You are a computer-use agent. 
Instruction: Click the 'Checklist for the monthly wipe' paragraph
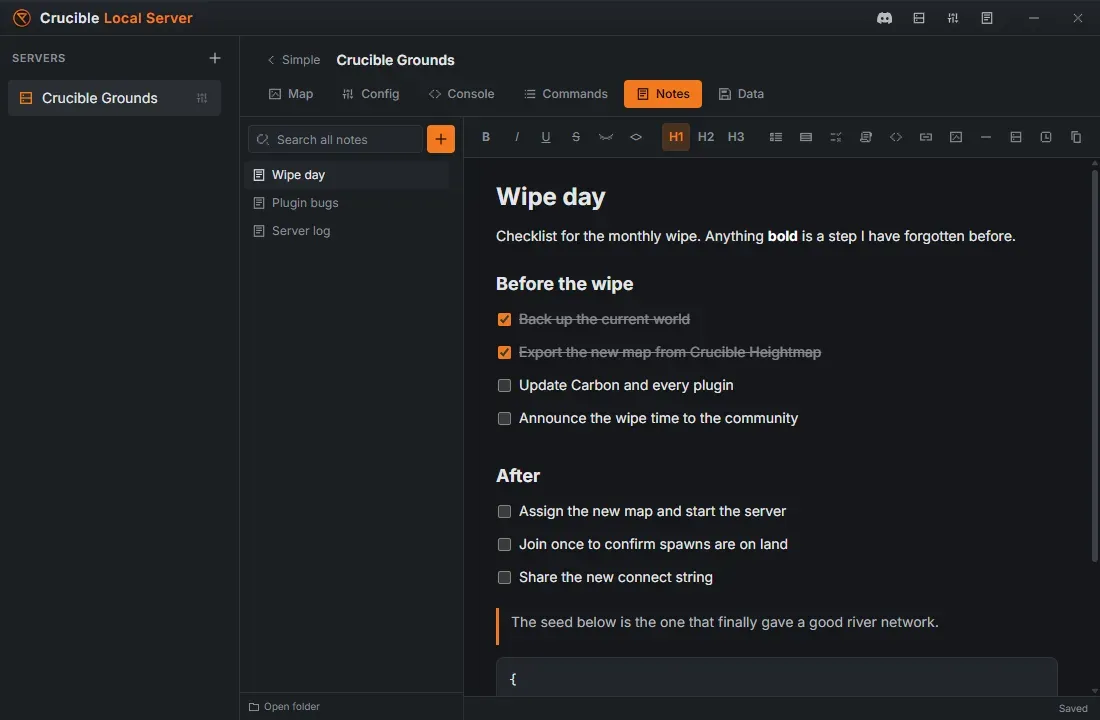pos(756,236)
